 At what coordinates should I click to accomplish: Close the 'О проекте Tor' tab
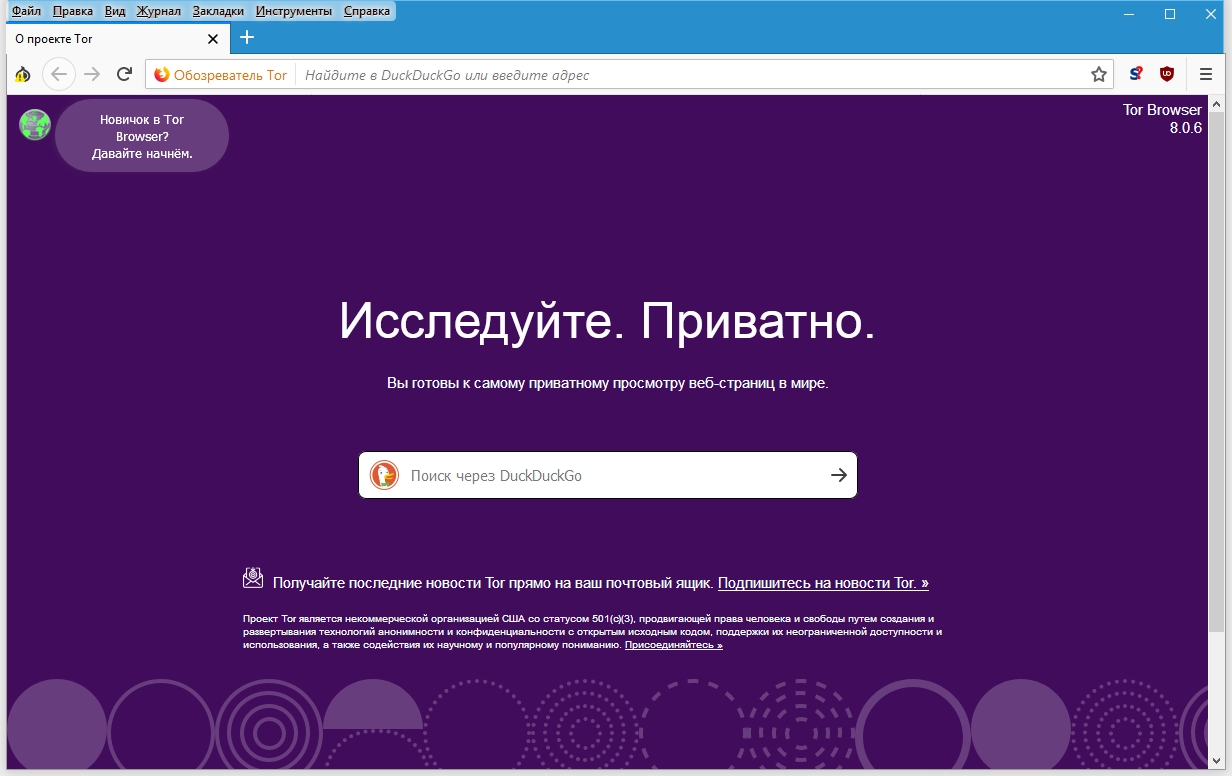(x=213, y=39)
